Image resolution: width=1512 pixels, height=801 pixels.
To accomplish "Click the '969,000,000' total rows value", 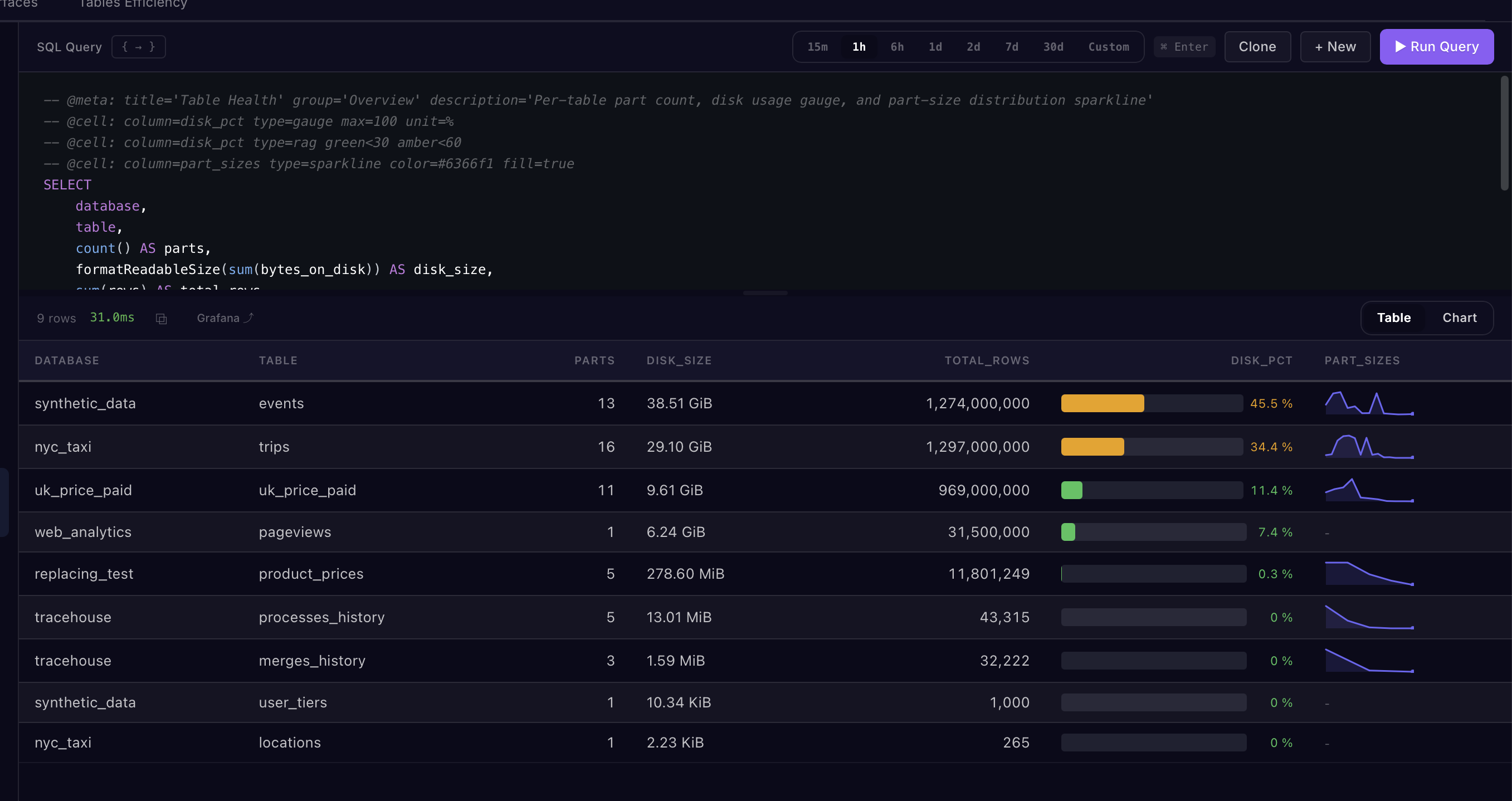I will tap(984, 490).
